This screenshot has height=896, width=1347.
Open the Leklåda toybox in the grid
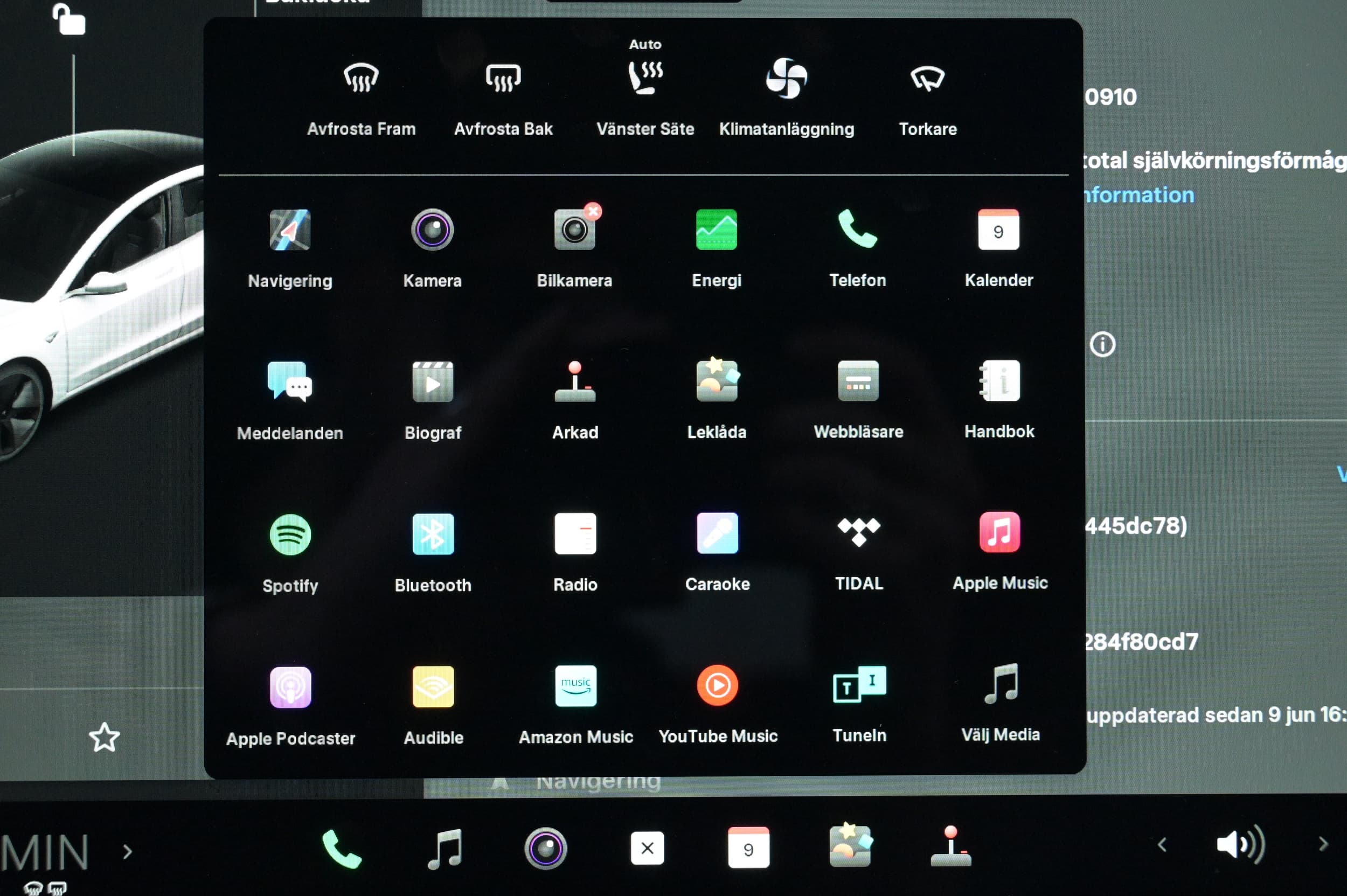717,380
